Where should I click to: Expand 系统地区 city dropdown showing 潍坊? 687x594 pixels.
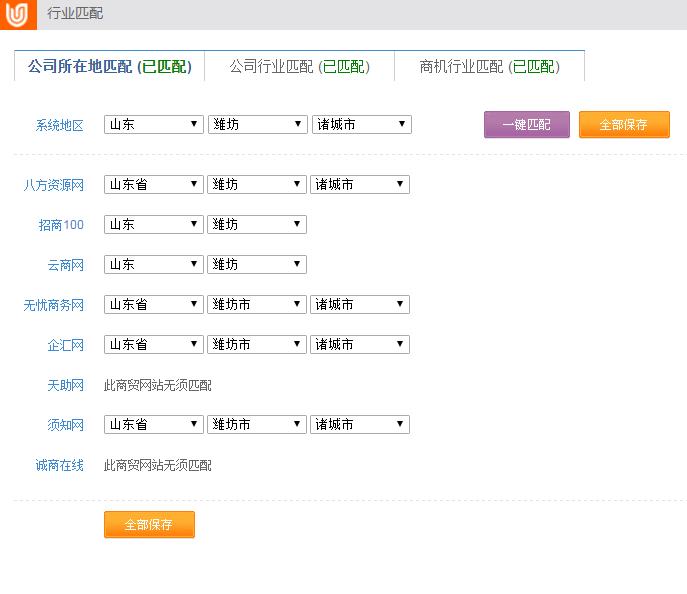coord(258,125)
